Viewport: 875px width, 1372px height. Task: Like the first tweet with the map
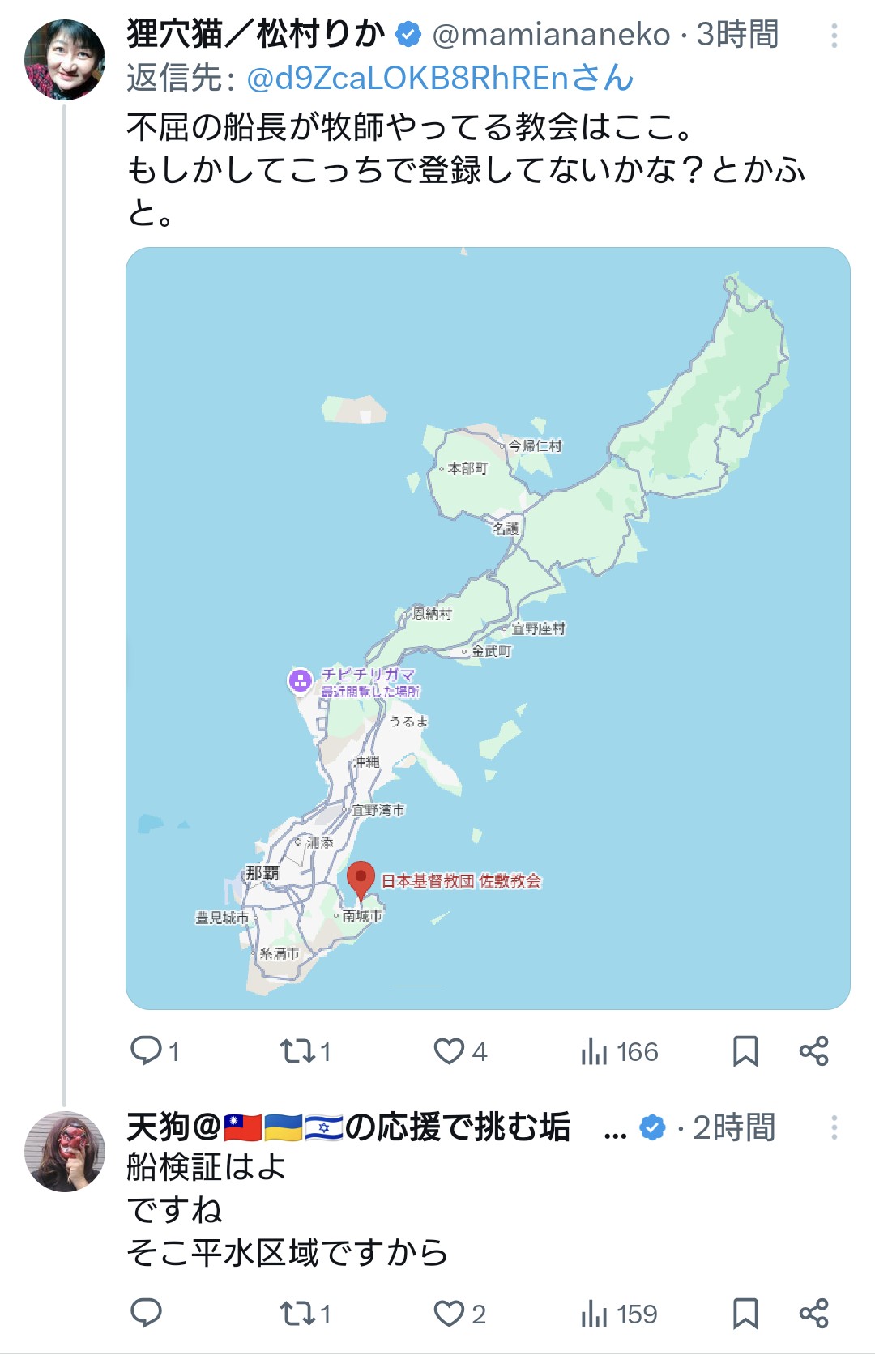click(x=449, y=1051)
